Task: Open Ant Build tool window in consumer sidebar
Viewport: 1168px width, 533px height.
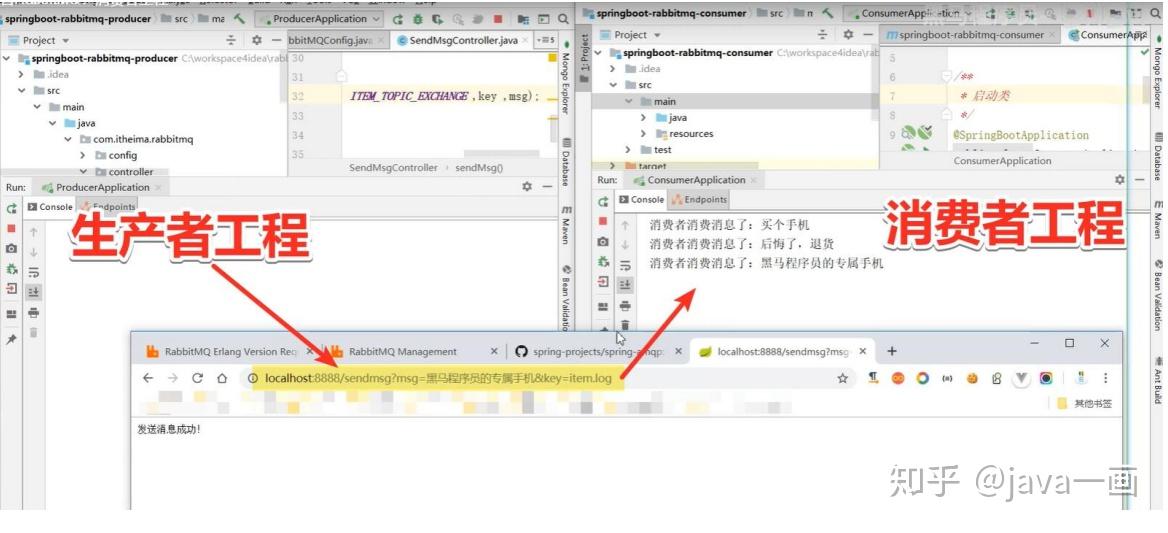Action: pos(1158,378)
